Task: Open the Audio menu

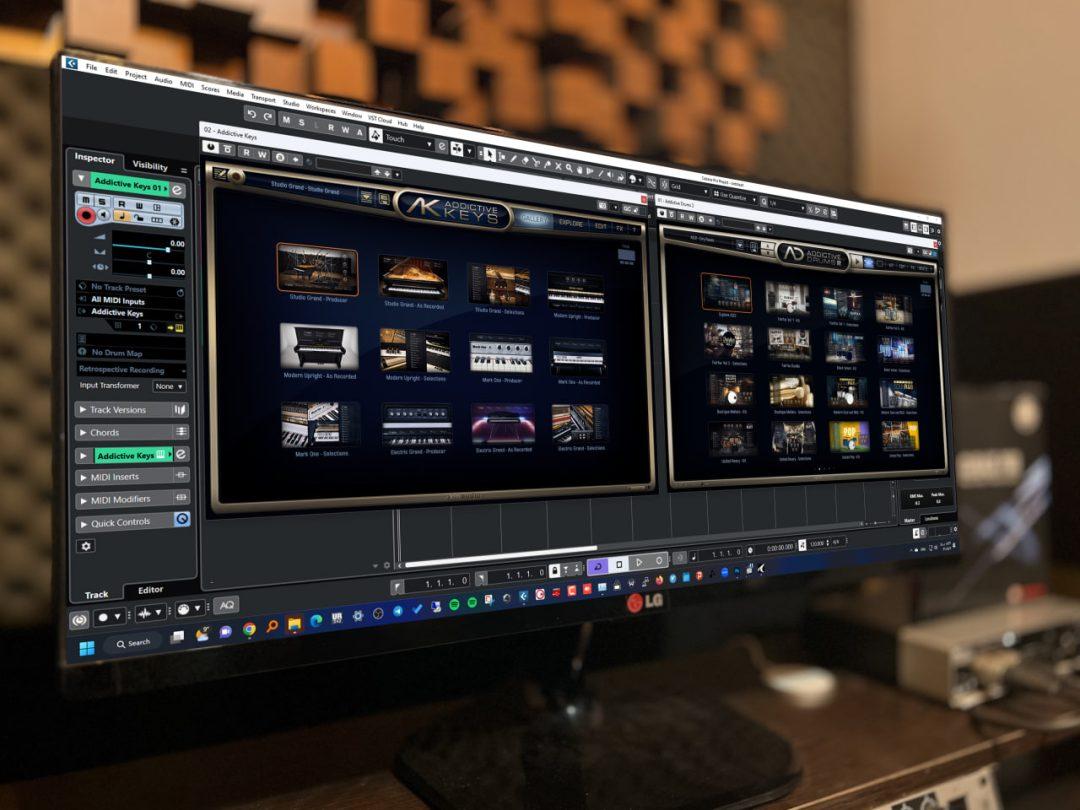Action: pos(163,80)
